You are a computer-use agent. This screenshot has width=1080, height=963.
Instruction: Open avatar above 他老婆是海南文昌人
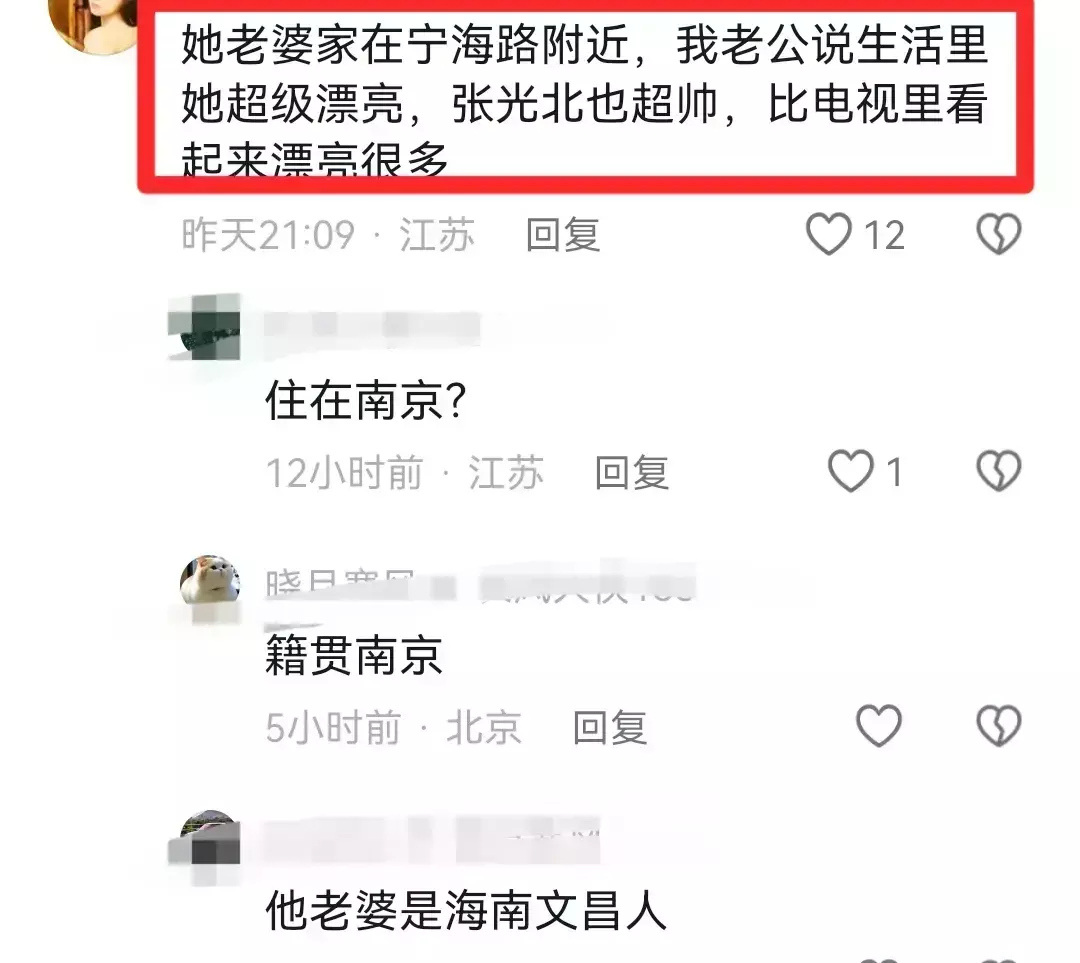[207, 846]
